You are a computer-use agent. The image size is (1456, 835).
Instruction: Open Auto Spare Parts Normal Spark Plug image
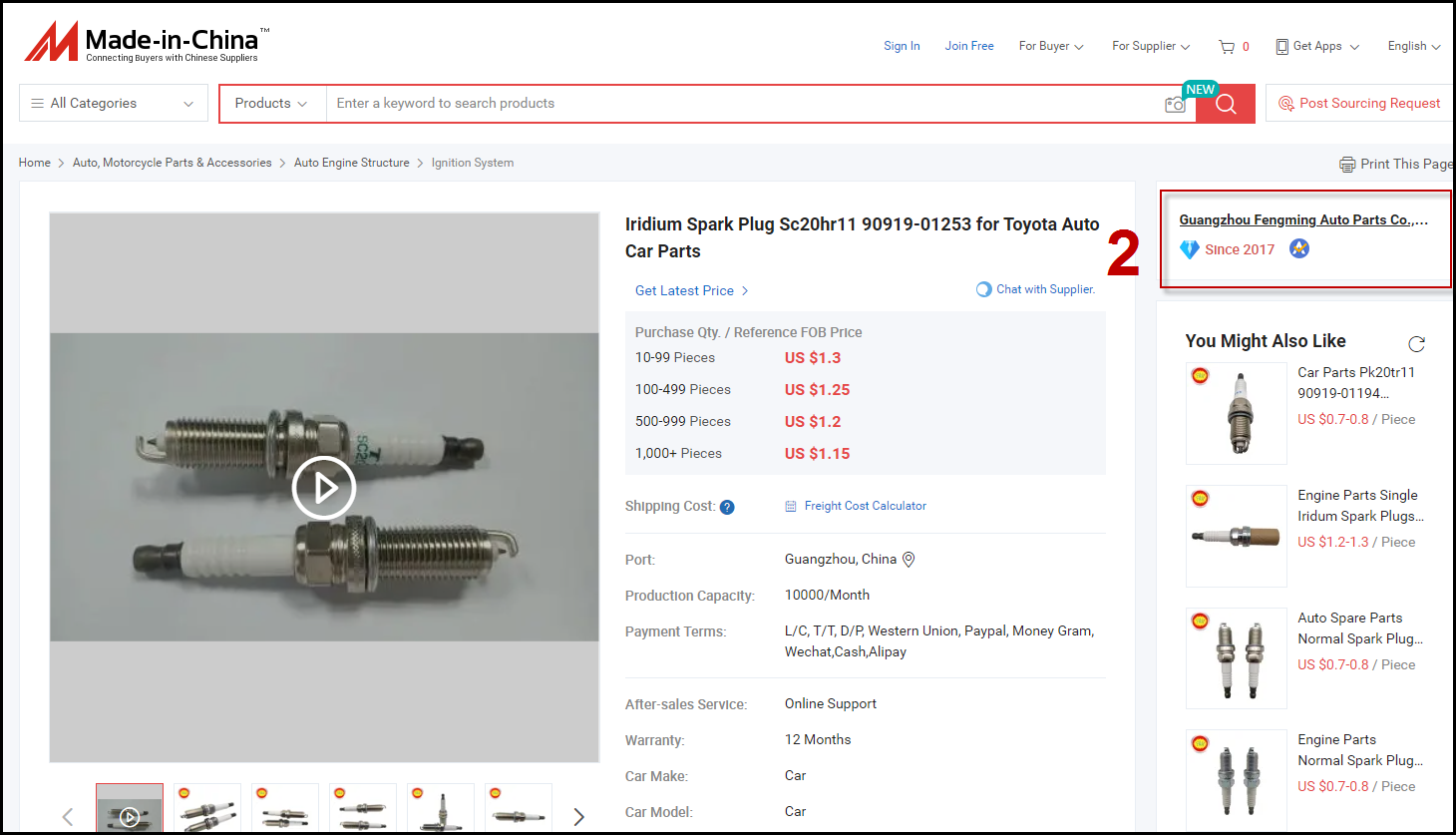point(1237,658)
